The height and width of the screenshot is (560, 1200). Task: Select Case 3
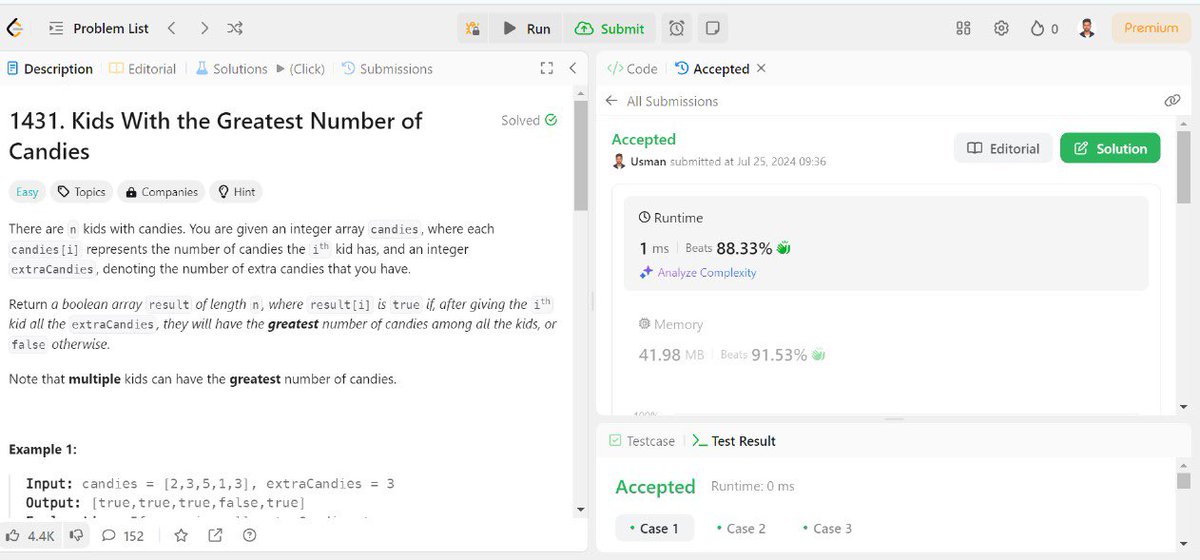(x=827, y=529)
